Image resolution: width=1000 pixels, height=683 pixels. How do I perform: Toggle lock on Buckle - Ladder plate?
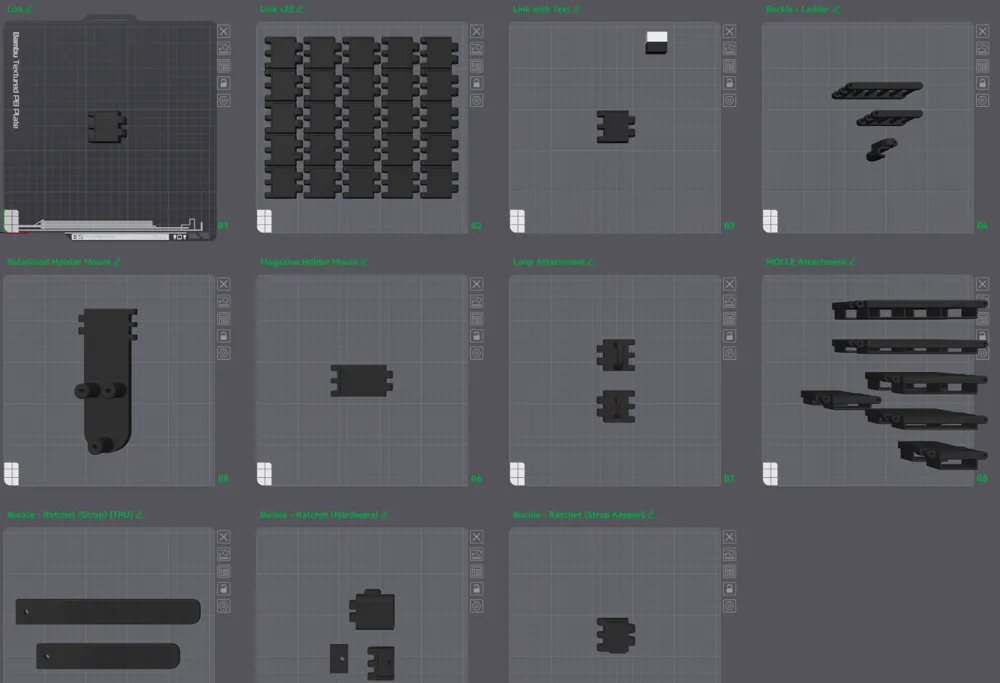(x=982, y=83)
